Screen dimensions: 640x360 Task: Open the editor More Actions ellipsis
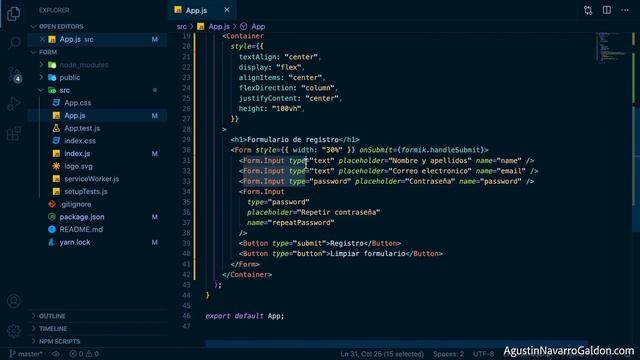(625, 10)
